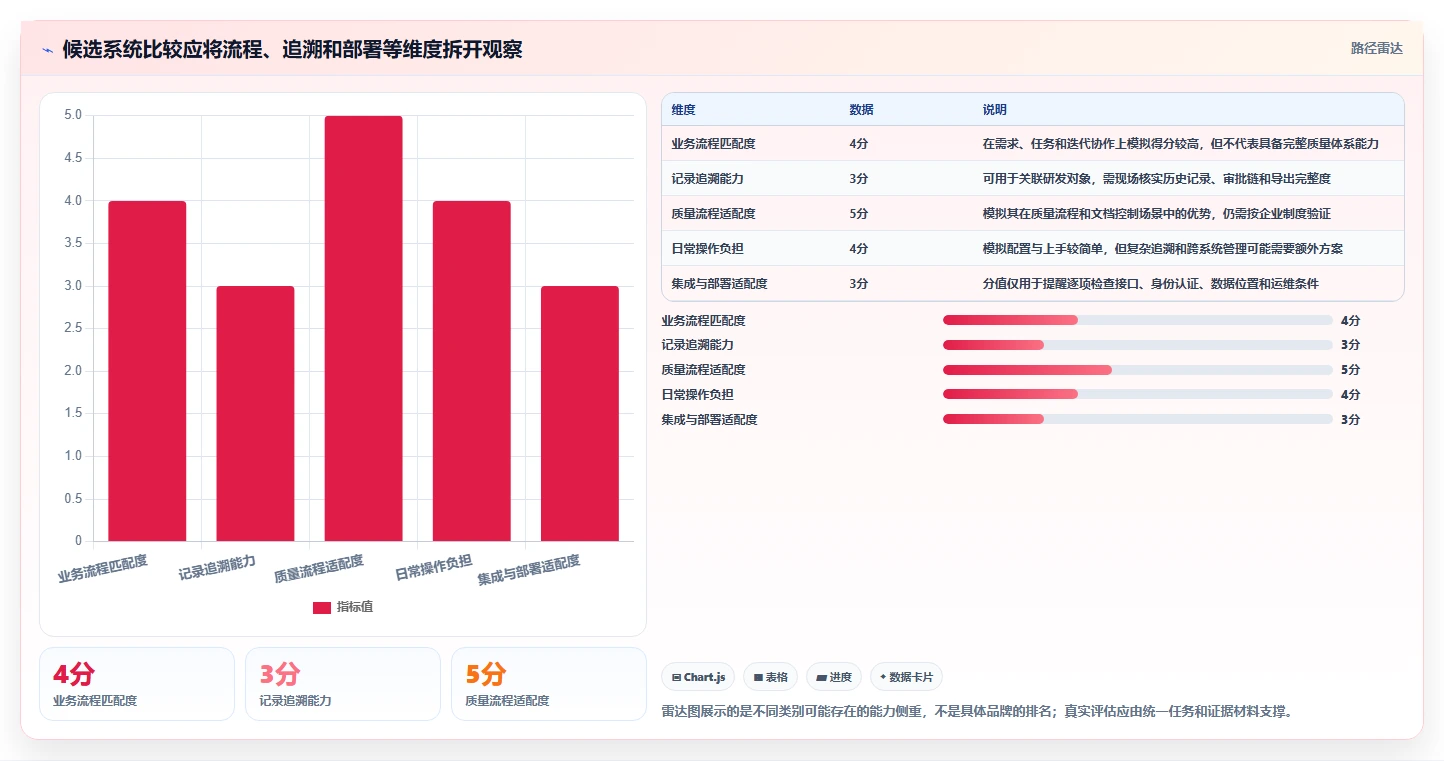Click the 记录追溯能力 progress bar
Screen dimensions: 1444x761
pyautogui.click(x=1137, y=345)
